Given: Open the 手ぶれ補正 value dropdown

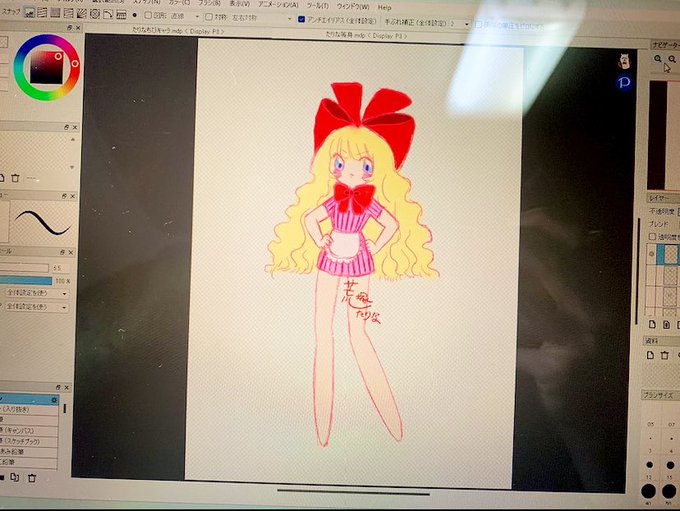Looking at the screenshot, I should point(466,24).
